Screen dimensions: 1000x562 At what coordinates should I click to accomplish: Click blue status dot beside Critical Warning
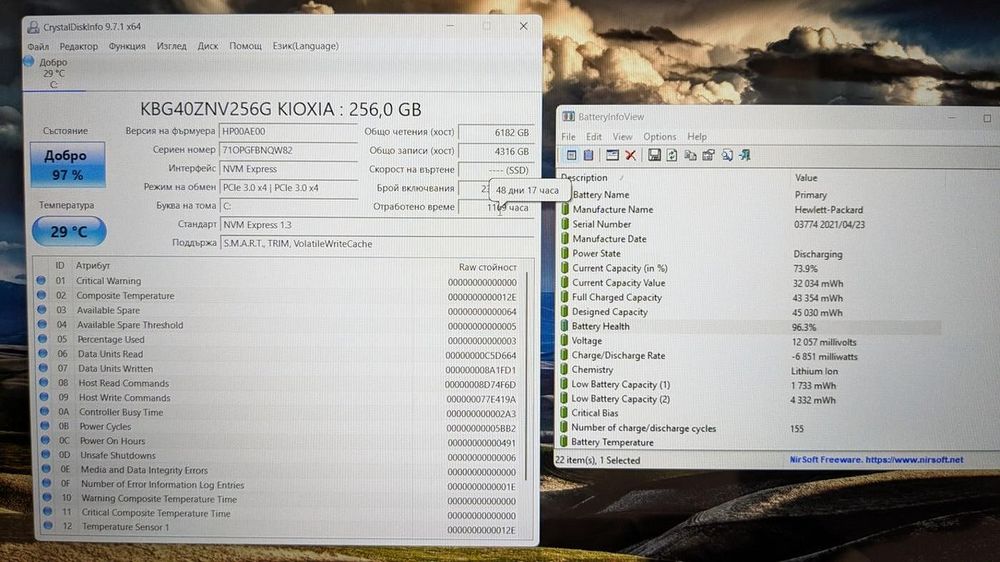point(41,281)
